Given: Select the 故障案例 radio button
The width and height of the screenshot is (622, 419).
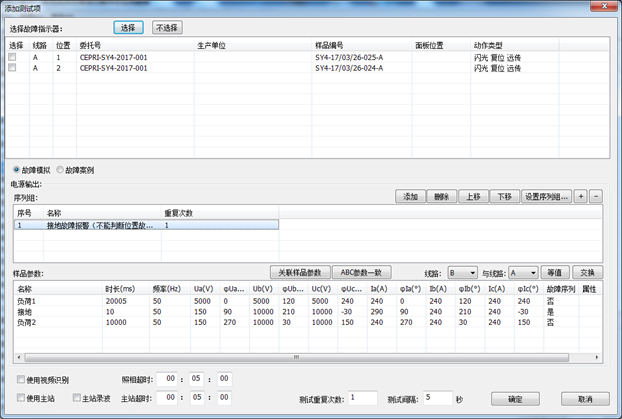Looking at the screenshot, I should (x=60, y=170).
